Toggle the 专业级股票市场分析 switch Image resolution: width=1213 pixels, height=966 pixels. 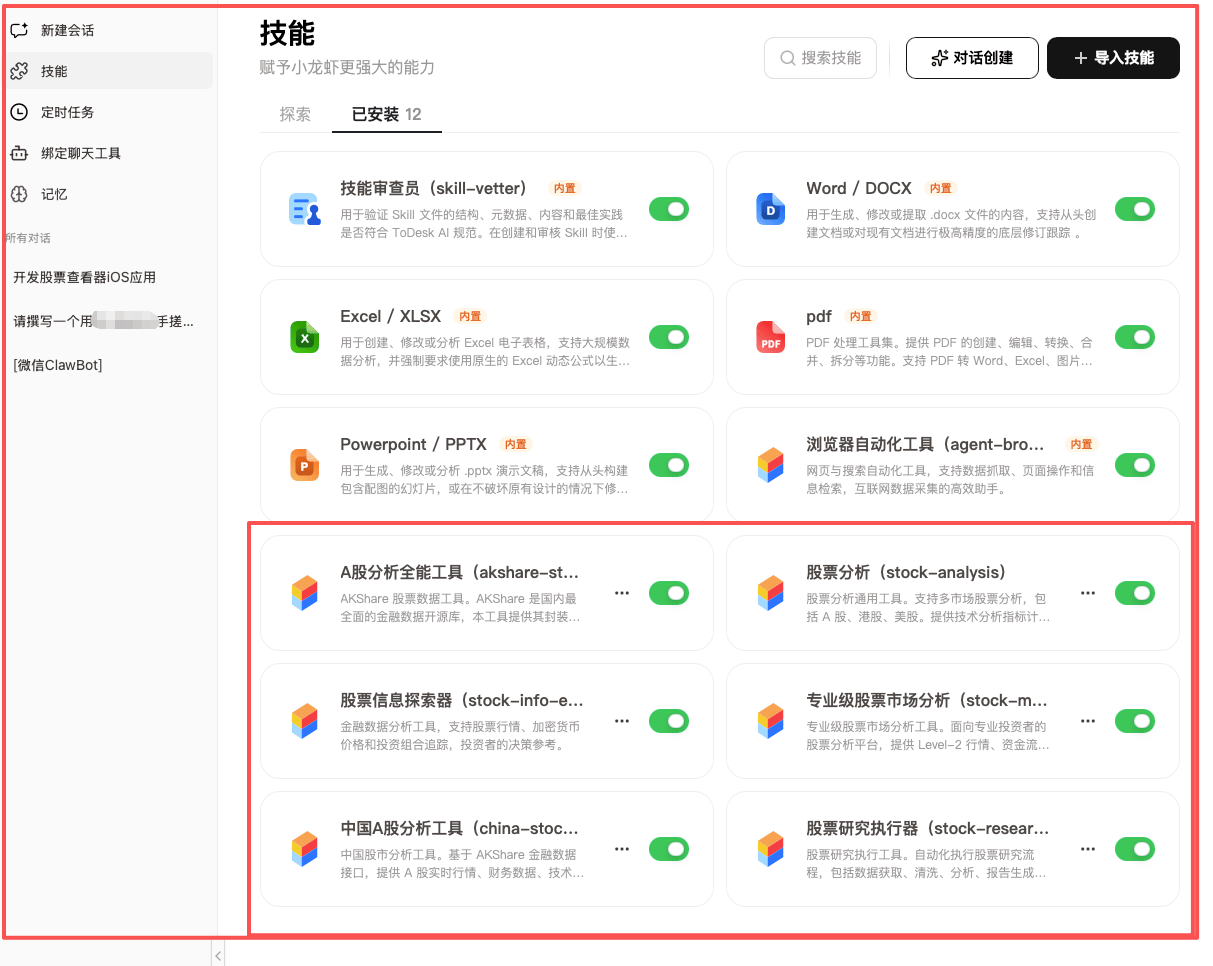(1135, 721)
